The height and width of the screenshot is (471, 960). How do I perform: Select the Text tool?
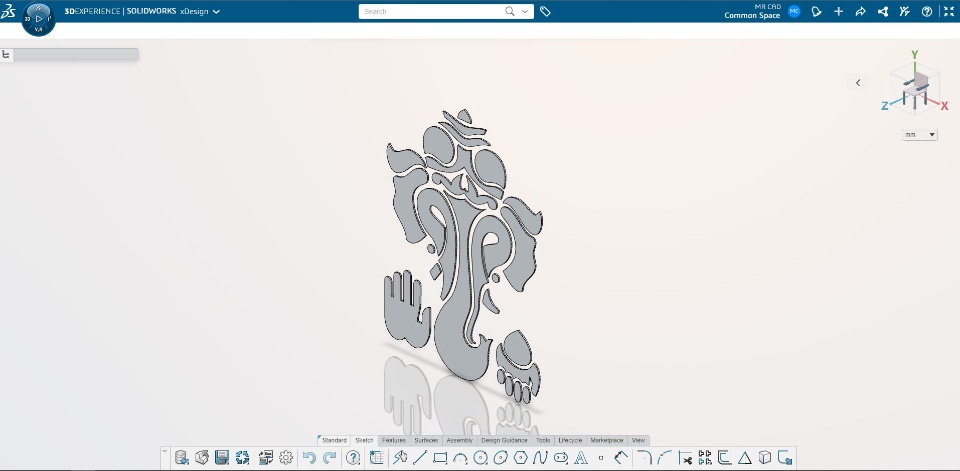tap(580, 458)
